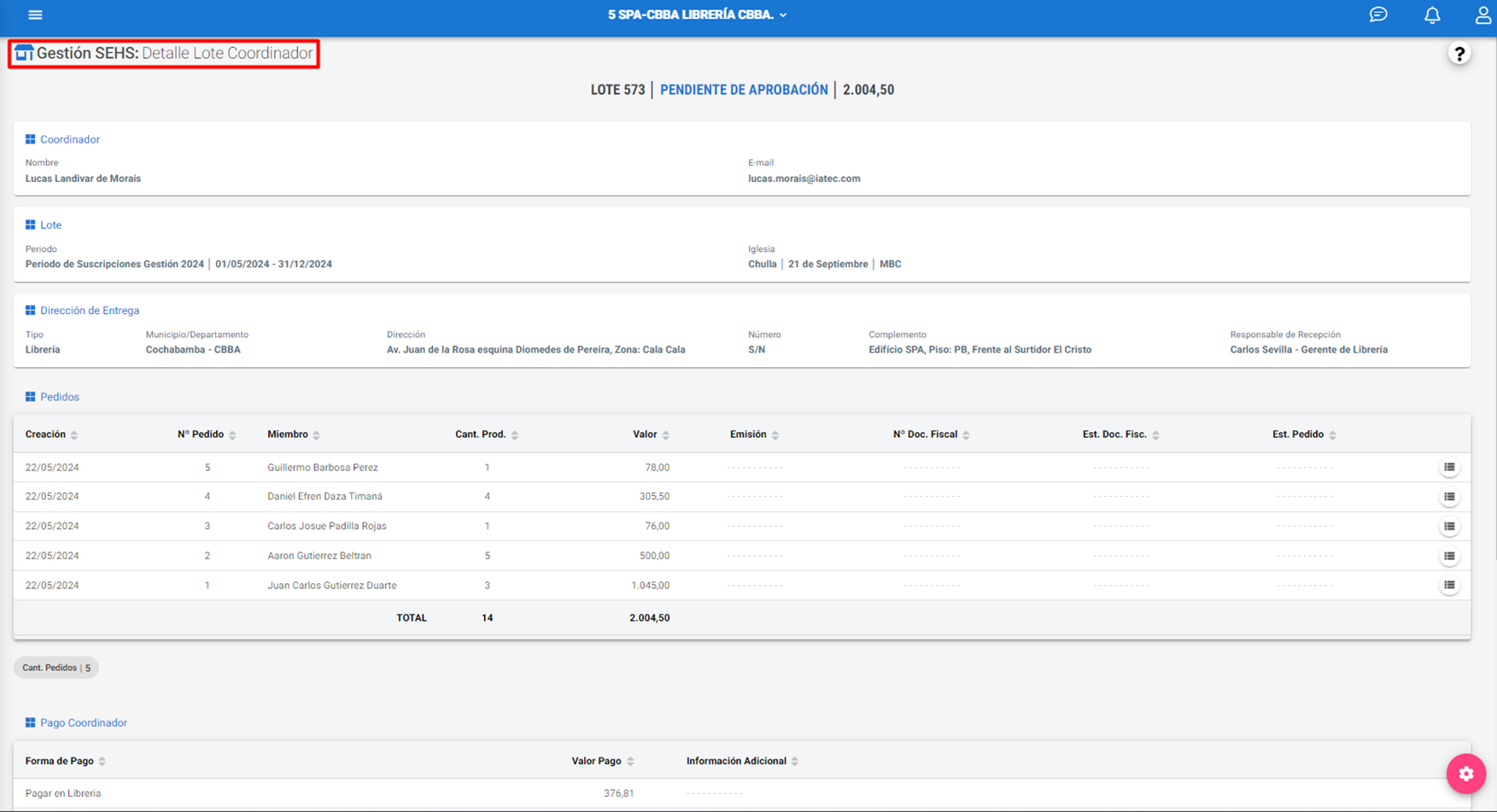Click the PENDIENTE DE APROBACIÓN status

click(x=744, y=90)
